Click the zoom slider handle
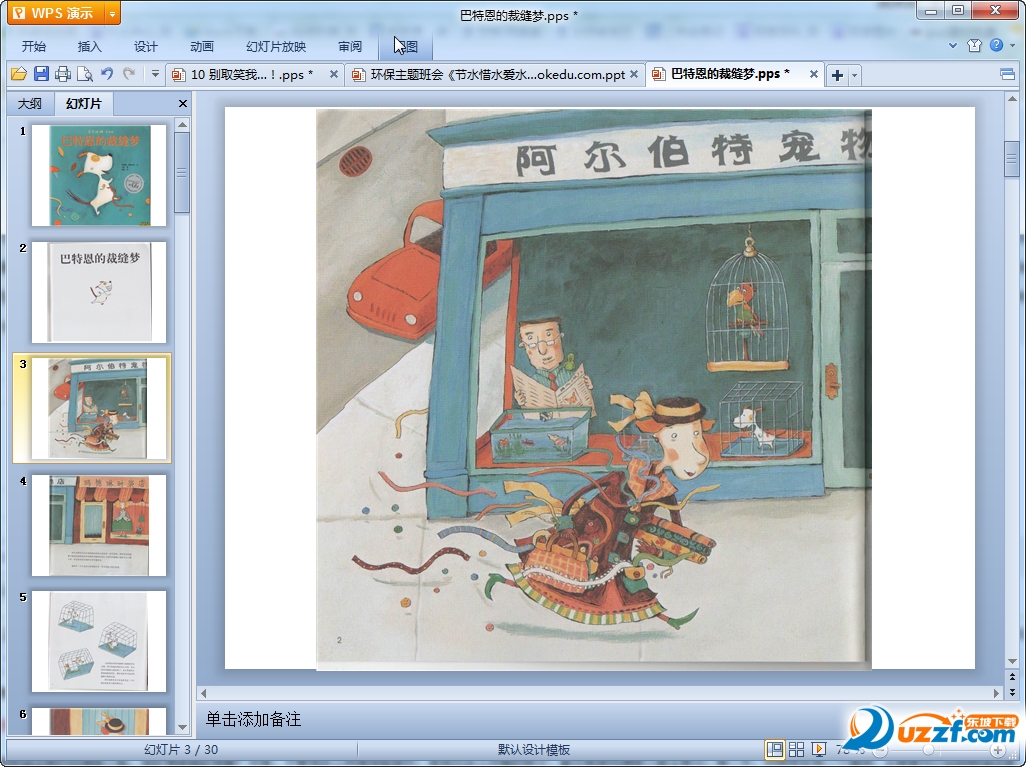The width and height of the screenshot is (1026, 767). click(x=928, y=750)
